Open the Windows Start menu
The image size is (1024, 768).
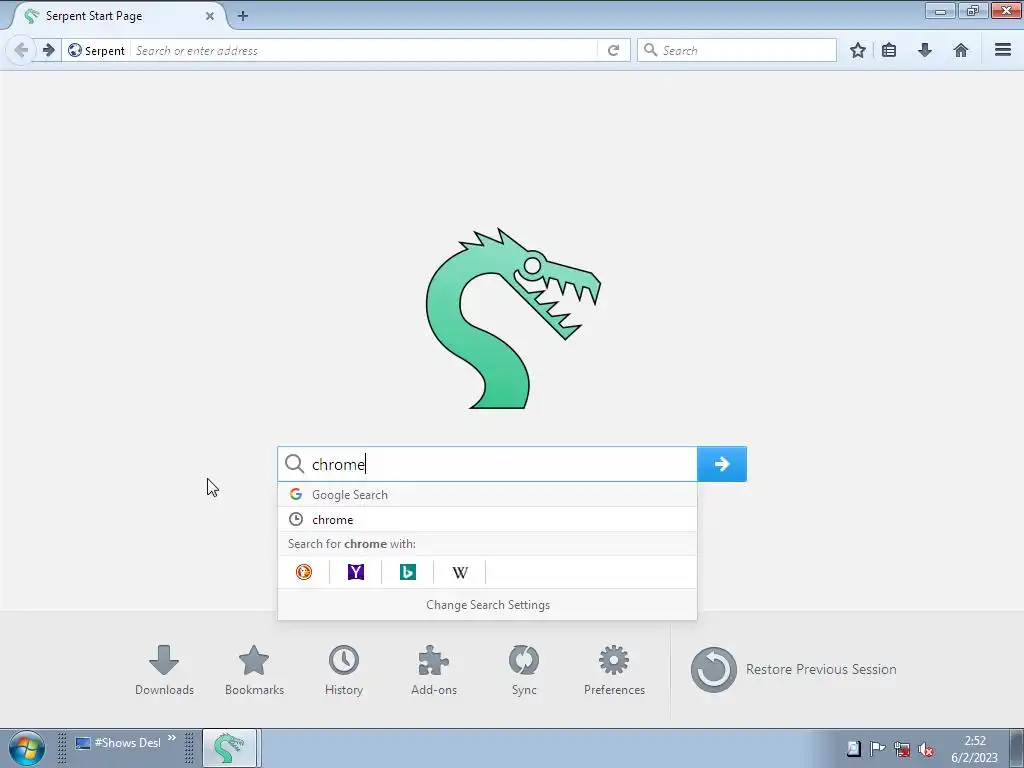[26, 748]
